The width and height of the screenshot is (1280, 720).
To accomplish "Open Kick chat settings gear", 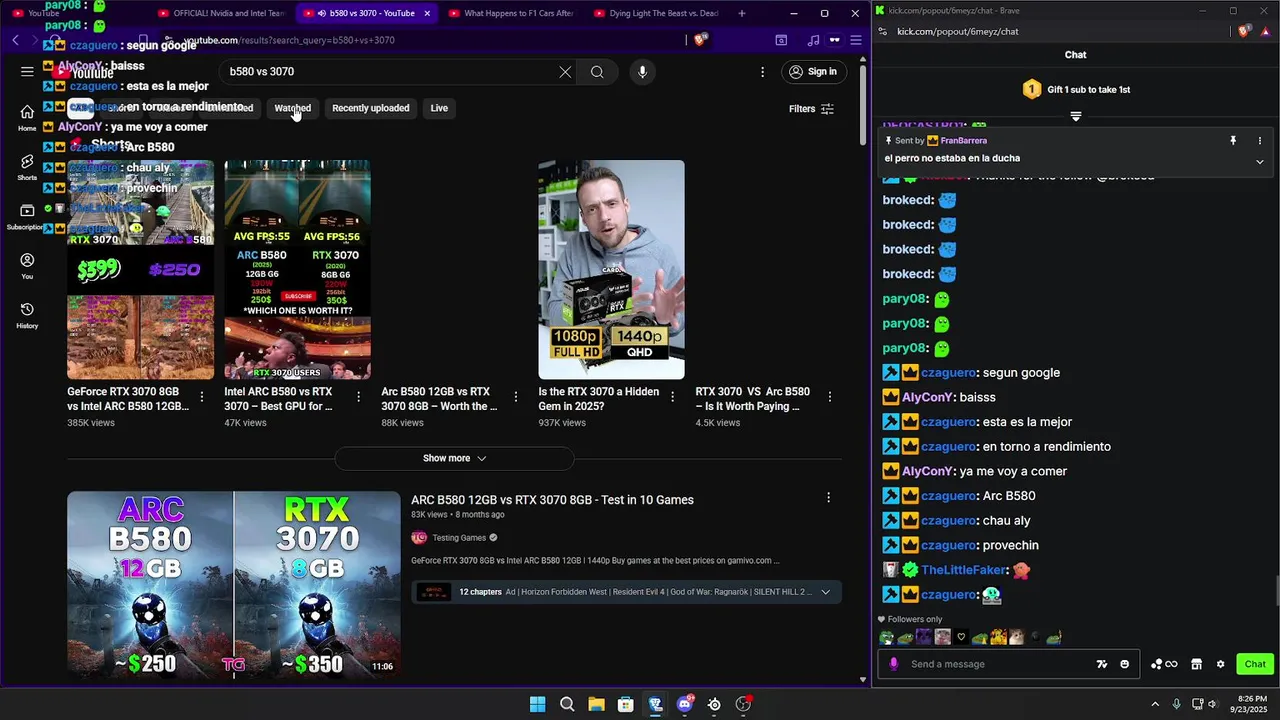I will 1220,664.
